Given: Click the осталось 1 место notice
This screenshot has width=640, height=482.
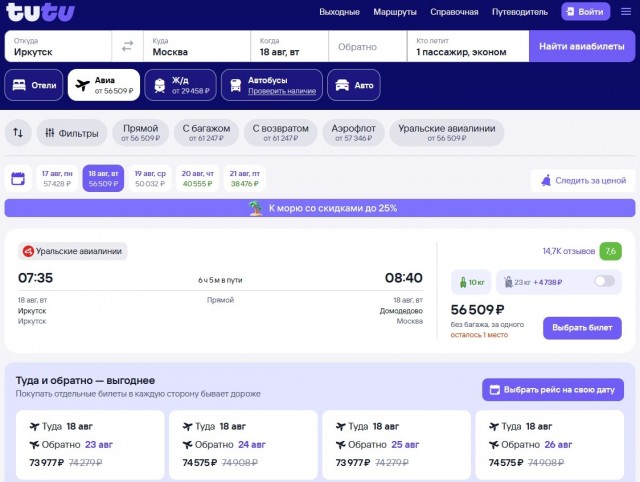Looking at the screenshot, I should point(479,335).
